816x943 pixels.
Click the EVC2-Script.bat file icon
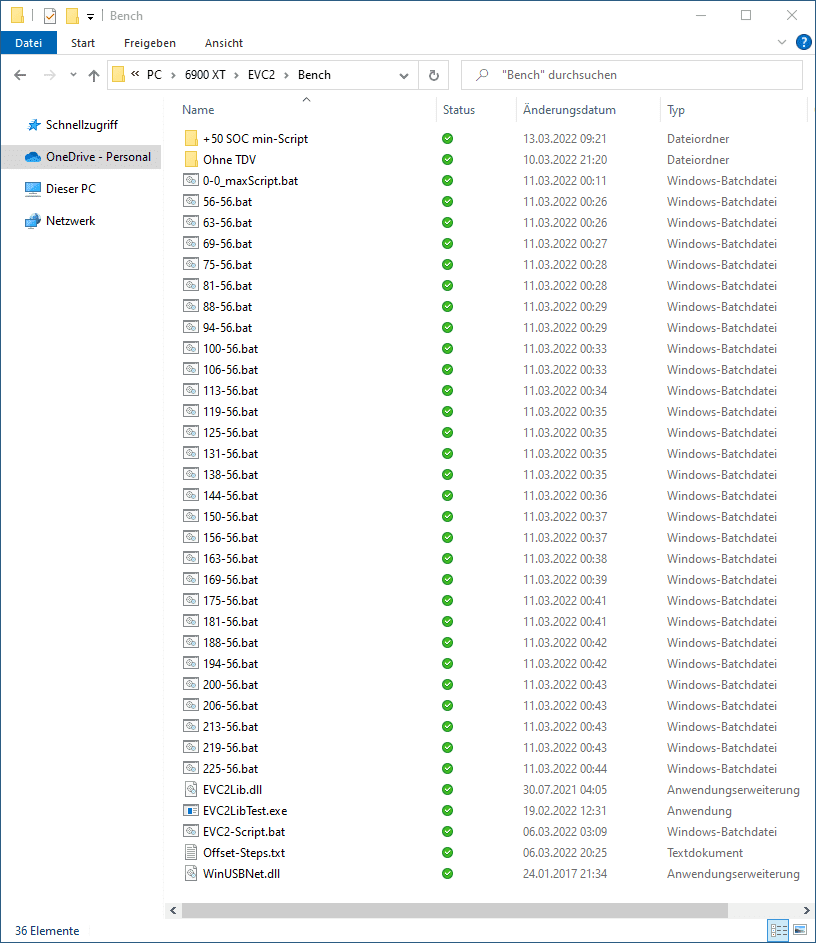coord(191,831)
